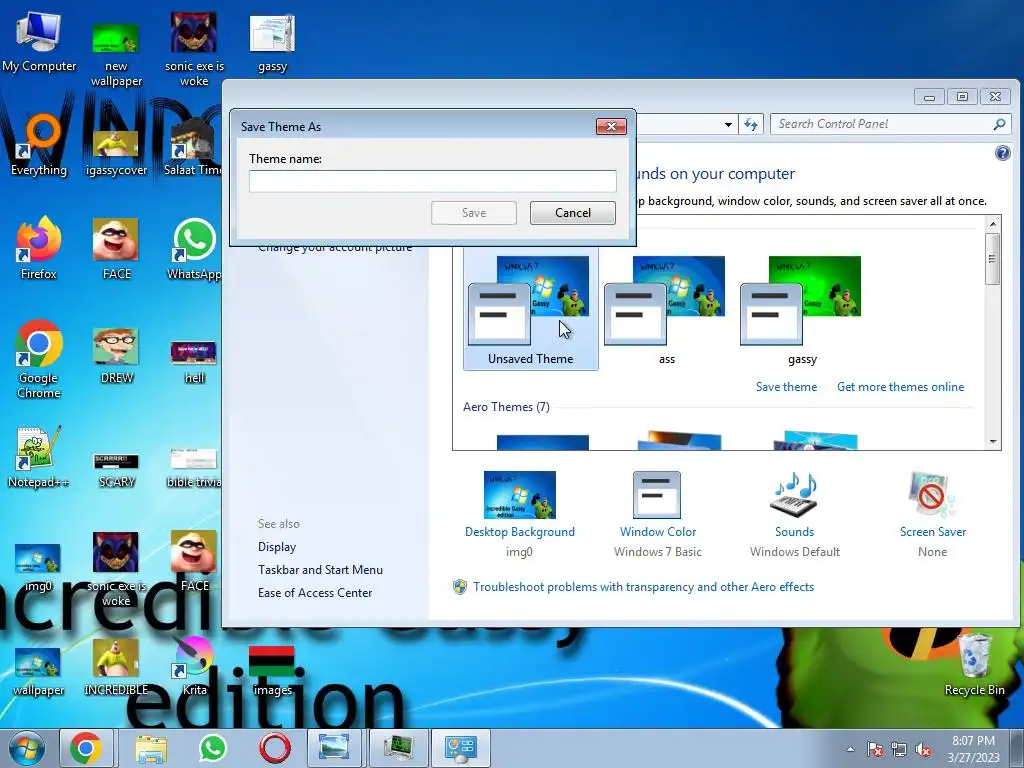Open Google Chrome desktop shortcut
This screenshot has width=1024, height=768.
[x=39, y=359]
